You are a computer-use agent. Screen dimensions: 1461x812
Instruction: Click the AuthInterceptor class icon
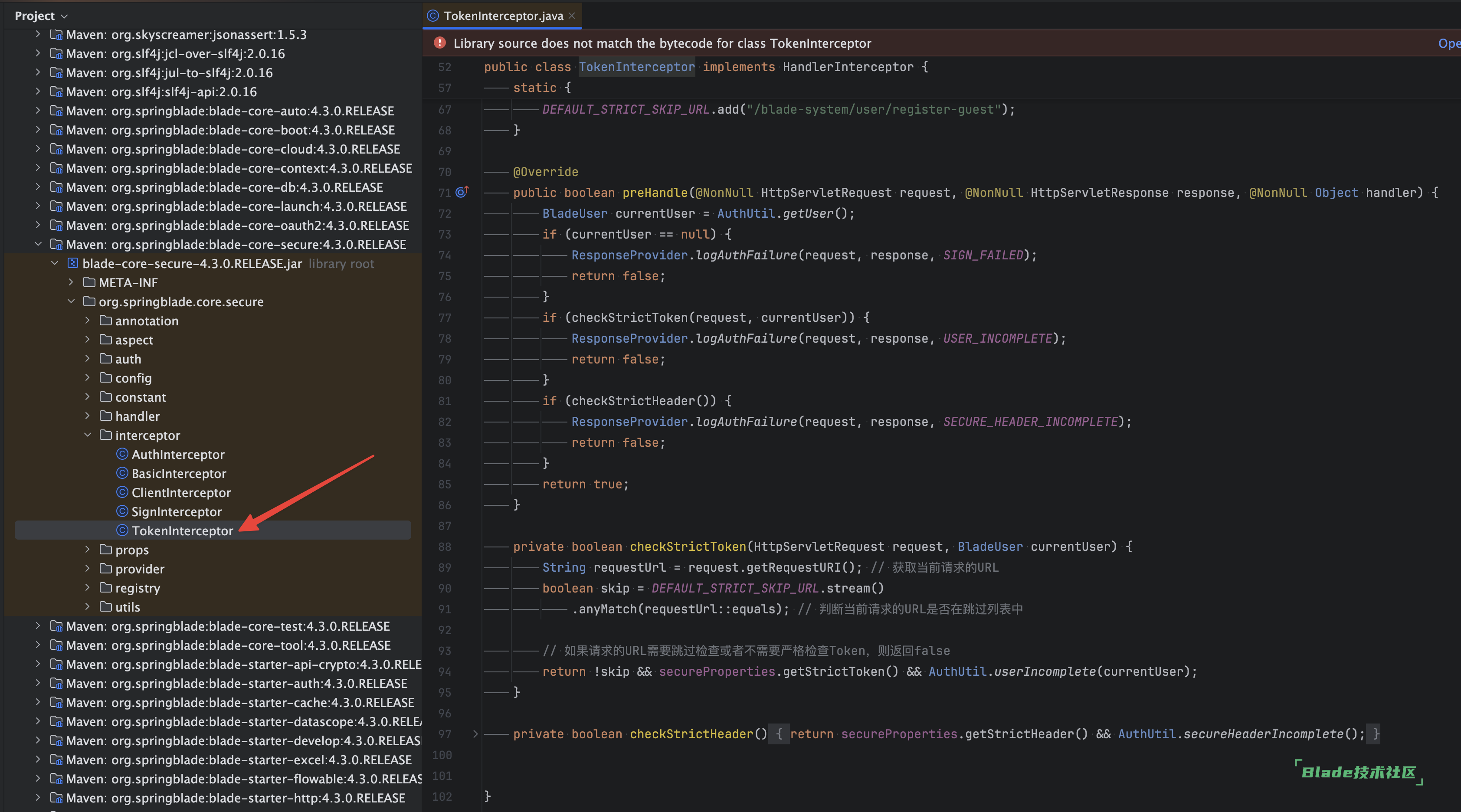pyautogui.click(x=122, y=454)
